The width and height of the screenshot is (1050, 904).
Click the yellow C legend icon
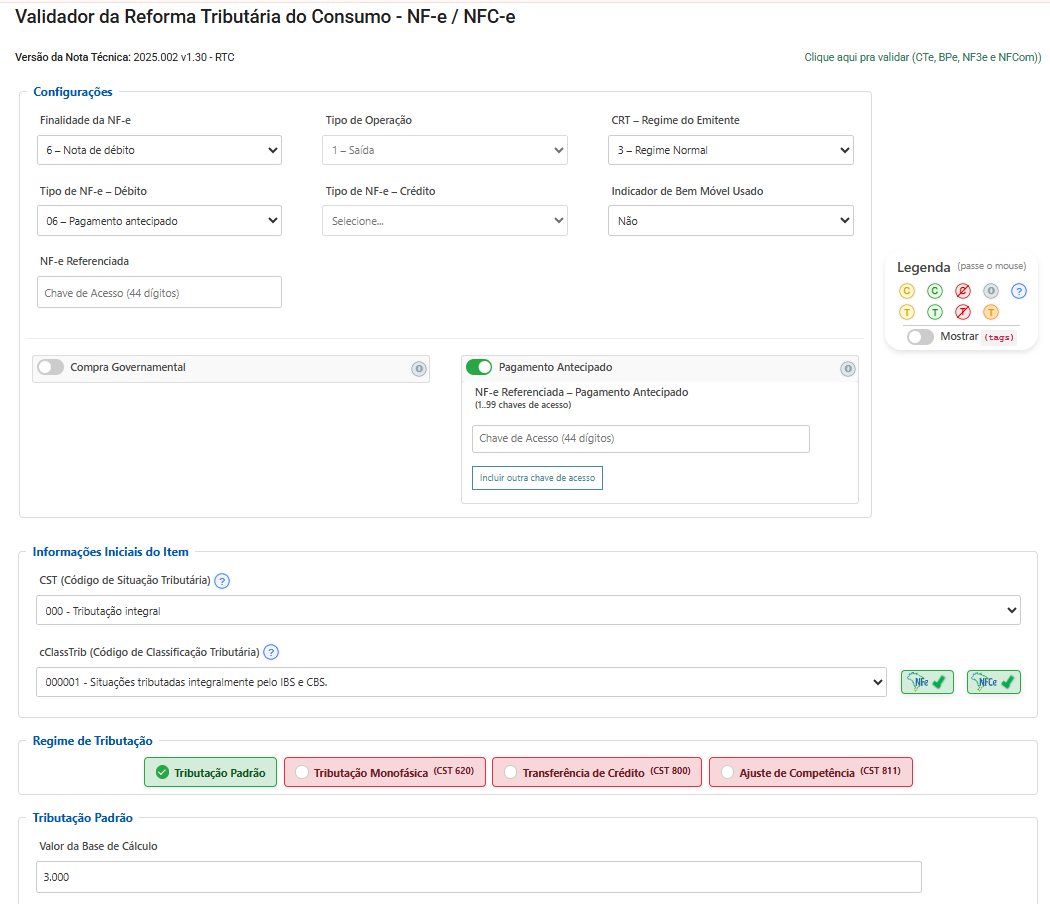pos(907,291)
